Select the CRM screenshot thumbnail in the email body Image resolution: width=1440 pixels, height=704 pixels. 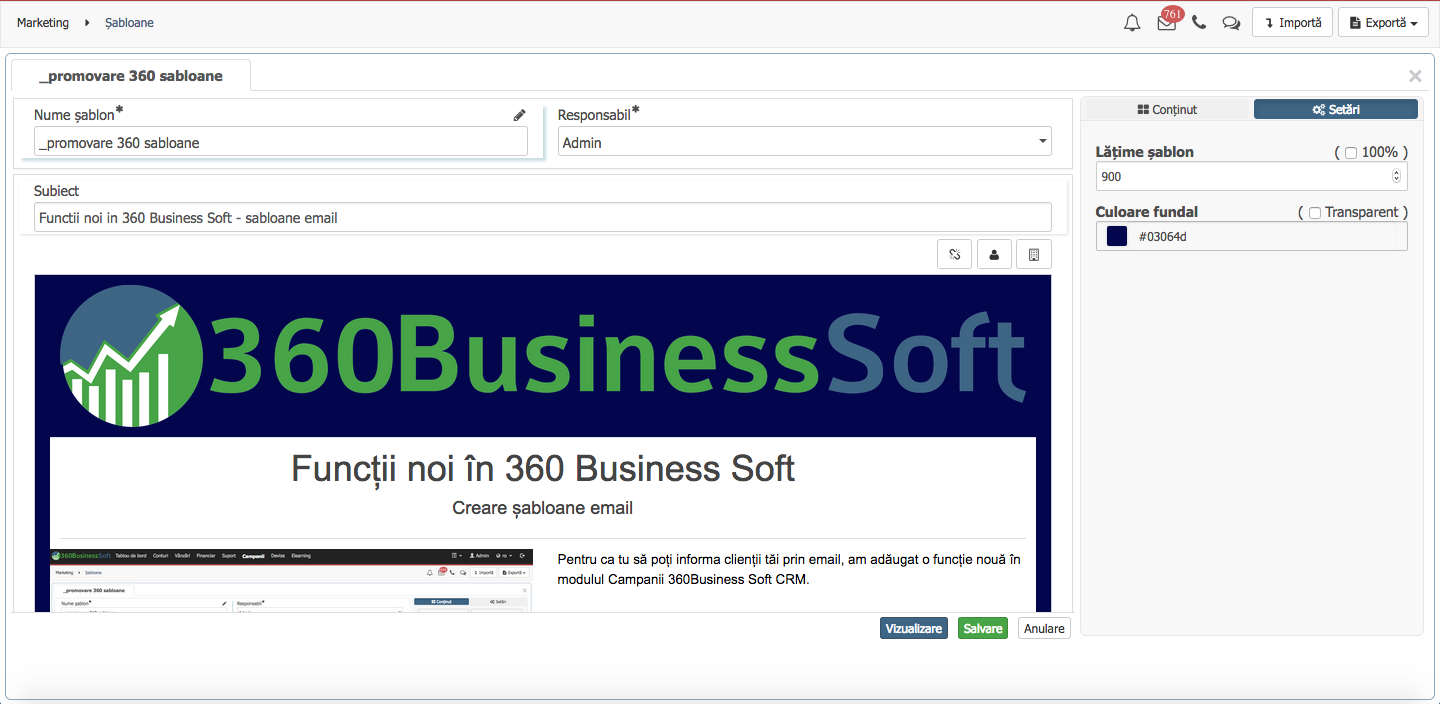click(291, 580)
